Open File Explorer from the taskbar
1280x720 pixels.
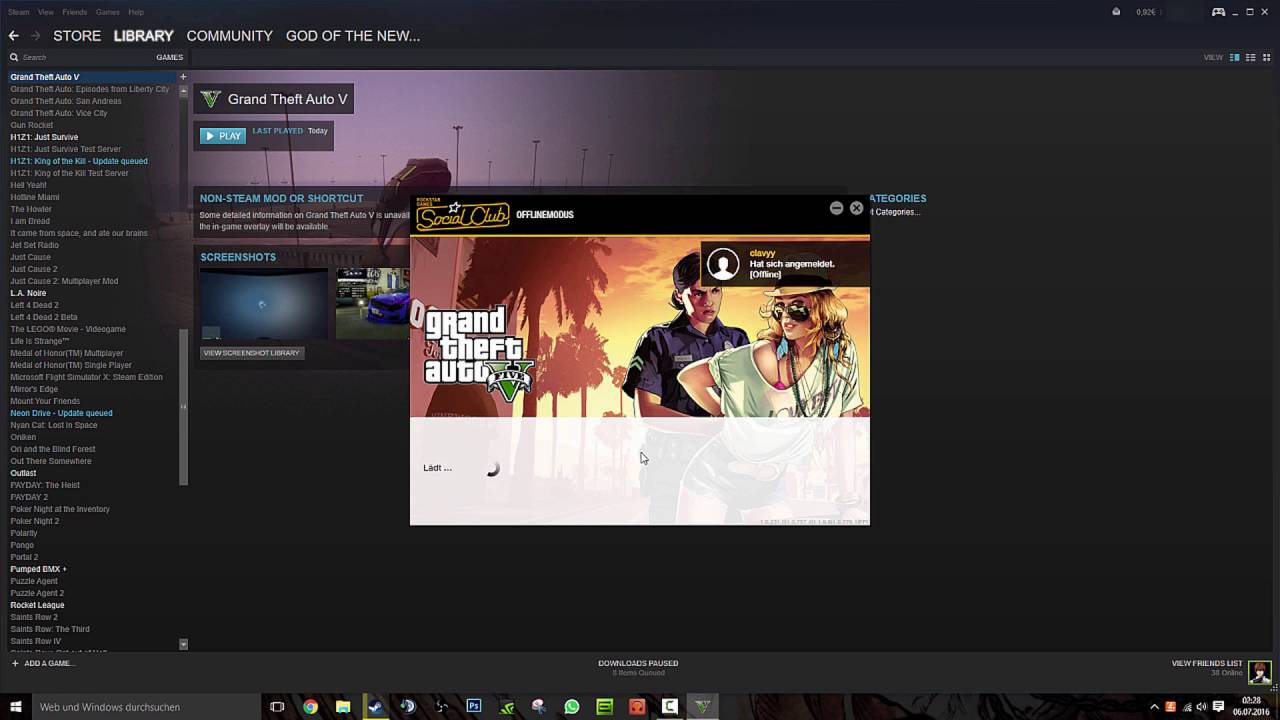click(x=343, y=706)
